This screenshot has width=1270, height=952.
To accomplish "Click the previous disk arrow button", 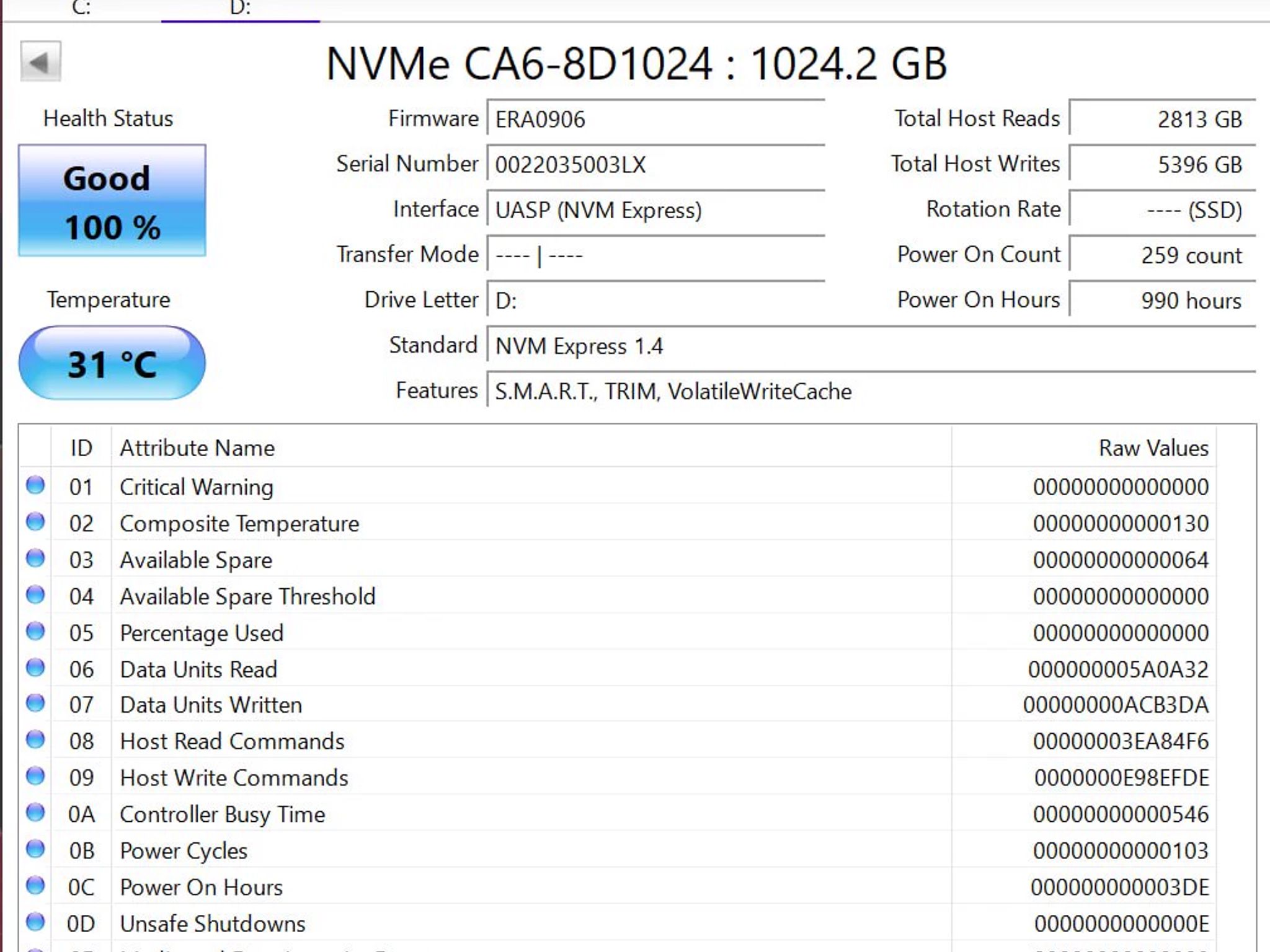I will [x=40, y=61].
